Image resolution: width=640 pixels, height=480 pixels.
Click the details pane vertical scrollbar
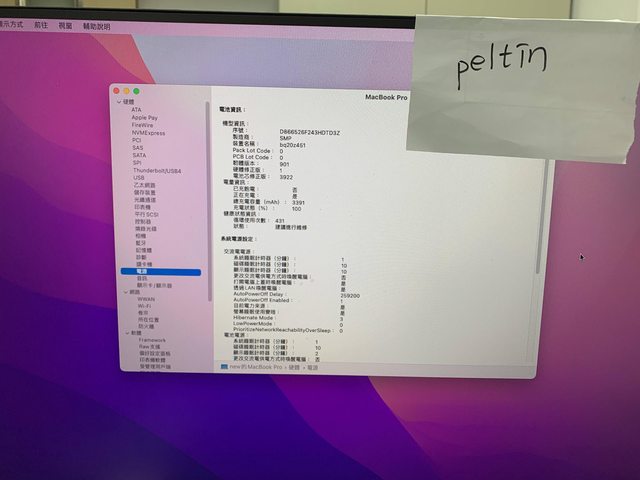[x=542, y=216]
